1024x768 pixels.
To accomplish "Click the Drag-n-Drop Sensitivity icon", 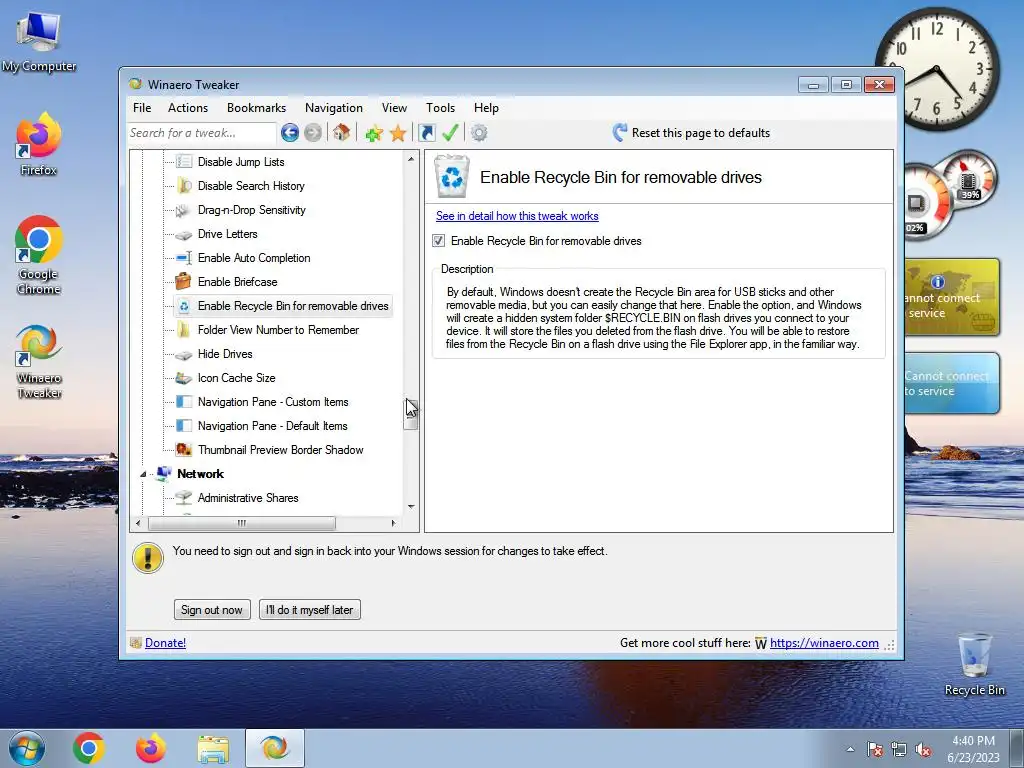I will click(184, 210).
